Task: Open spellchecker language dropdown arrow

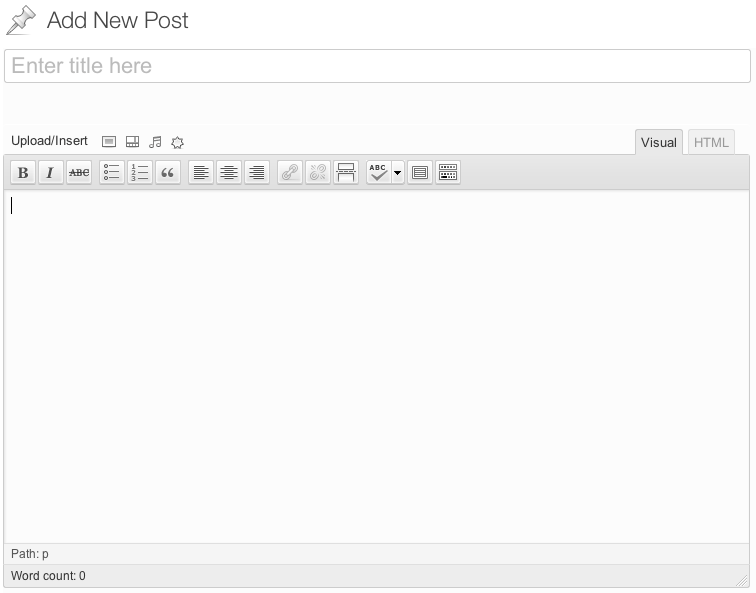Action: [397, 173]
